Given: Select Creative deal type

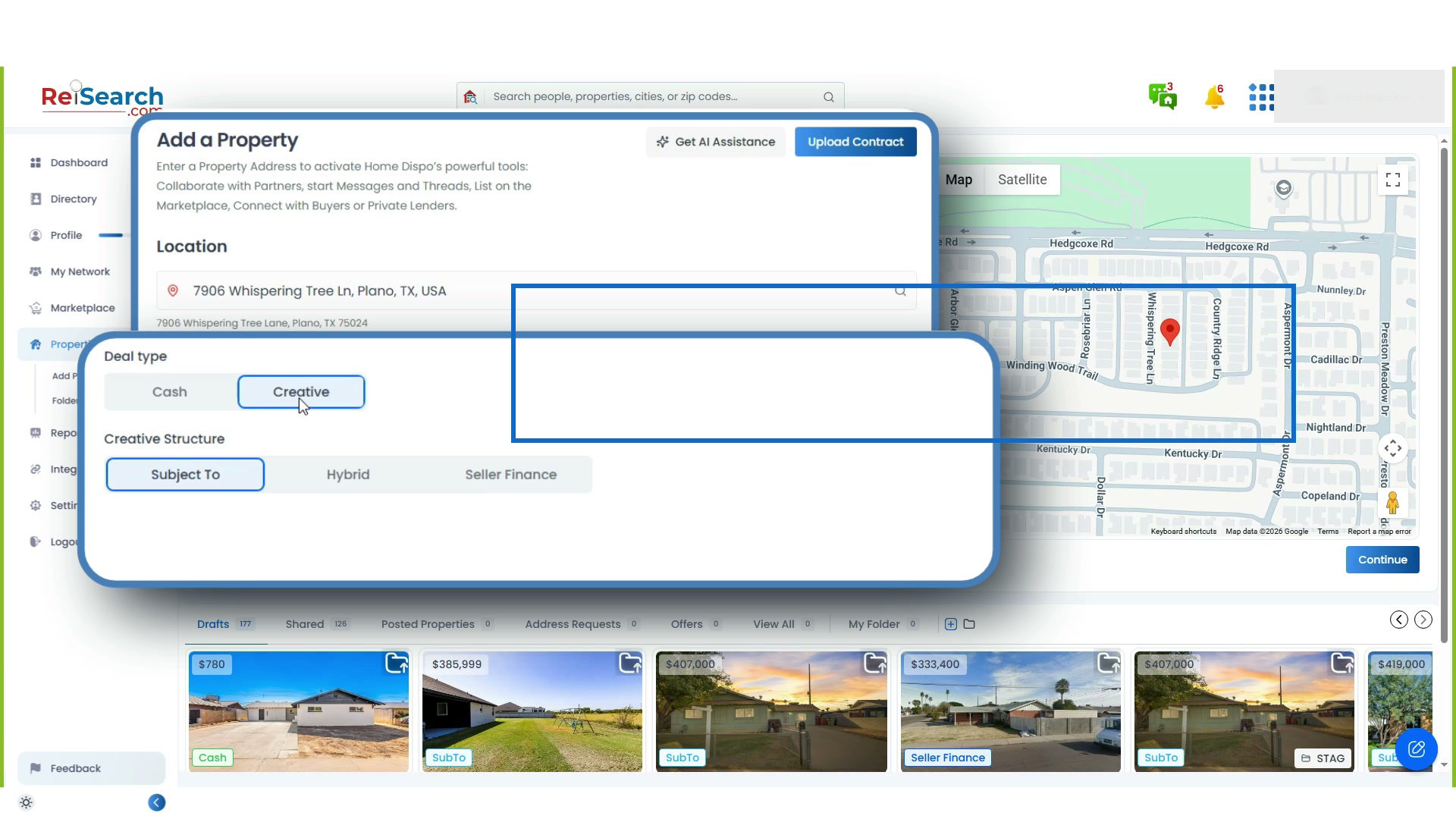Looking at the screenshot, I should pyautogui.click(x=301, y=392).
